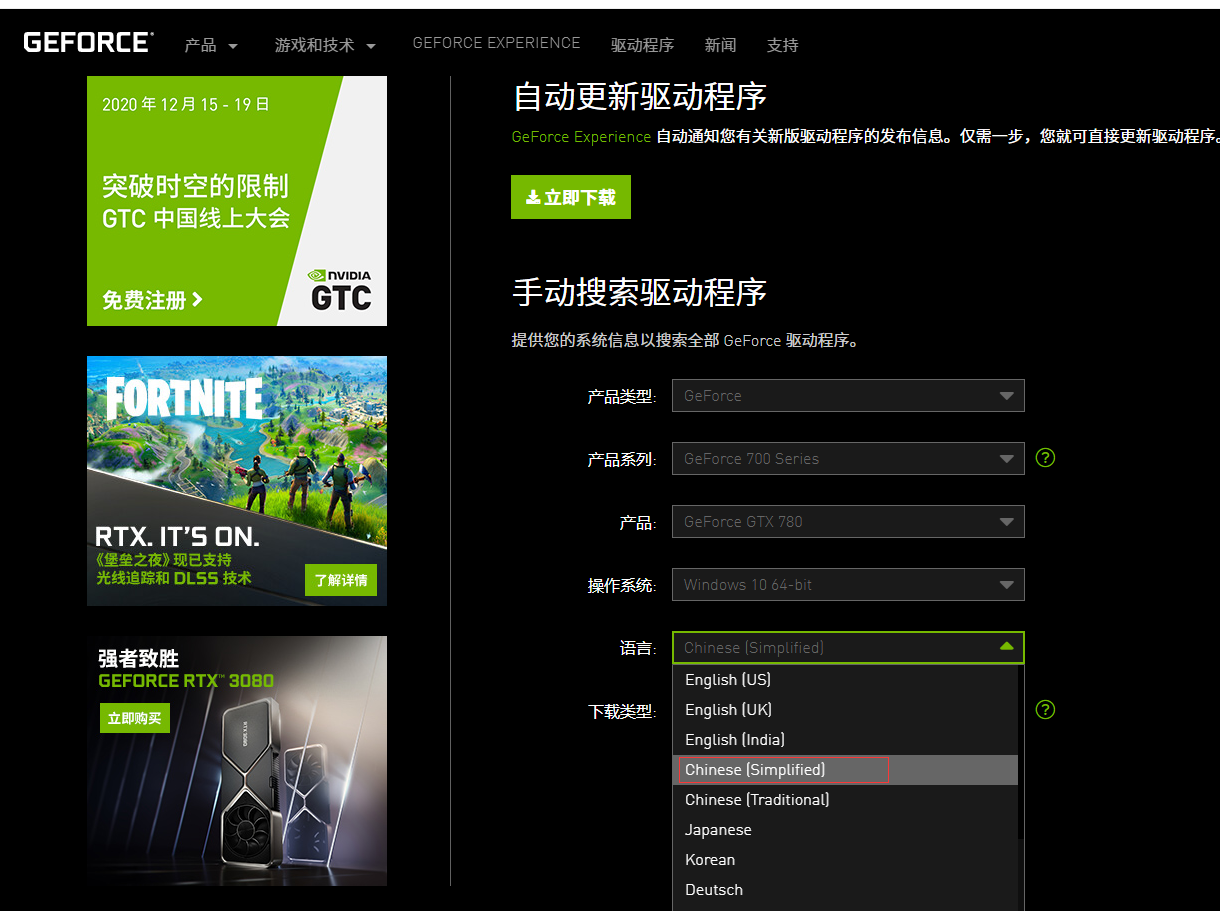Image resolution: width=1220 pixels, height=911 pixels.
Task: Click 了解详情 on Fortnite banner
Action: pos(340,580)
